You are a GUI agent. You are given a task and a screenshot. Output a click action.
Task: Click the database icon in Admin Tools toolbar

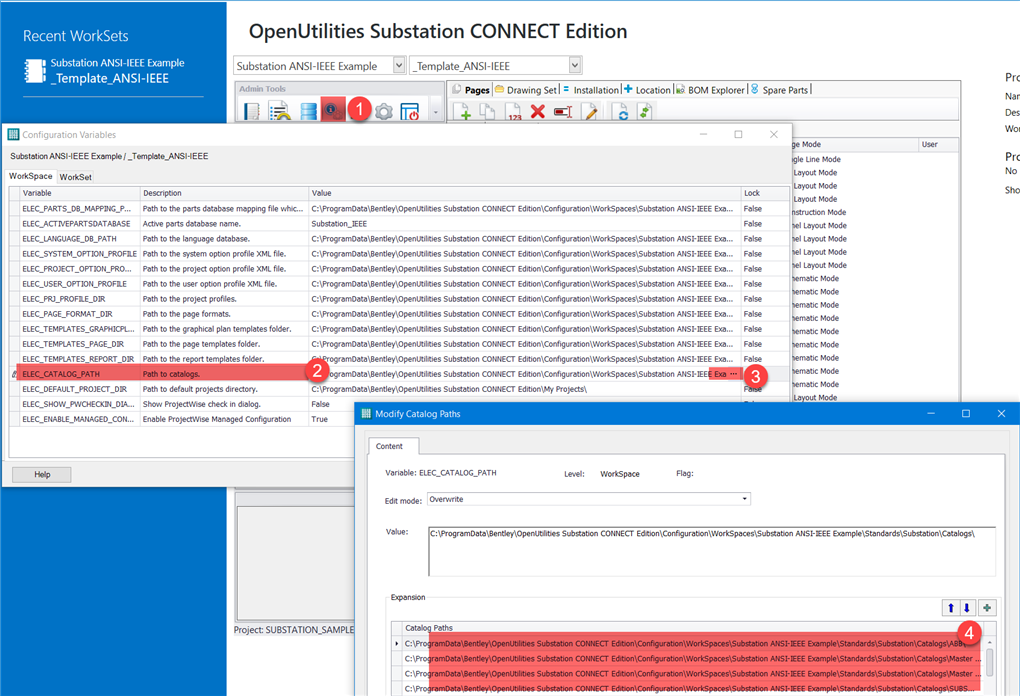307,111
